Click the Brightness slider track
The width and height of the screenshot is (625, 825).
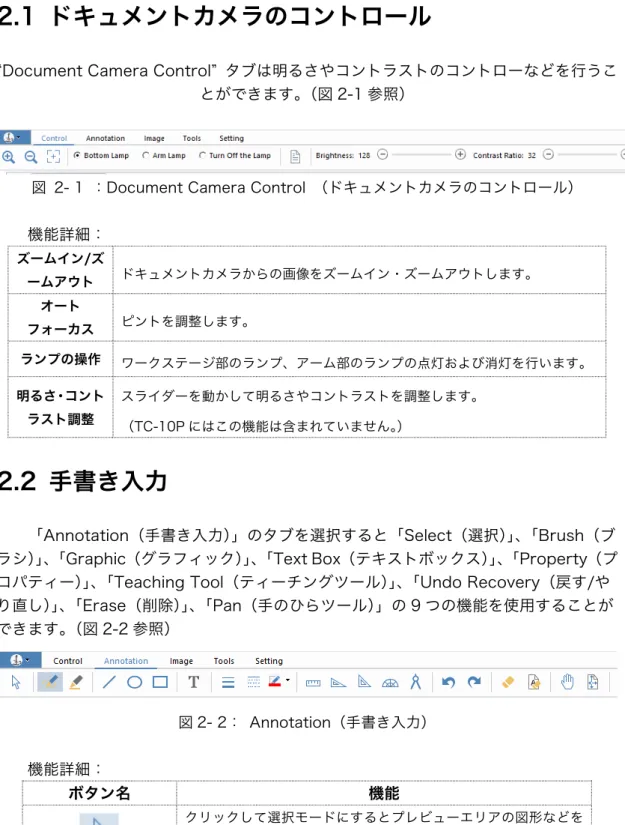tap(421, 155)
